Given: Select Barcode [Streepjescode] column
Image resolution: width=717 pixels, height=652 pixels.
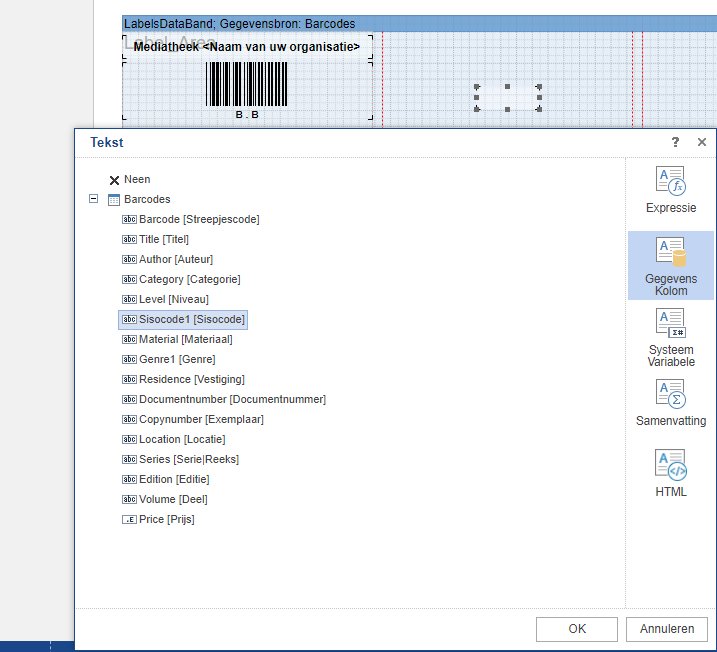Looking at the screenshot, I should pos(199,219).
